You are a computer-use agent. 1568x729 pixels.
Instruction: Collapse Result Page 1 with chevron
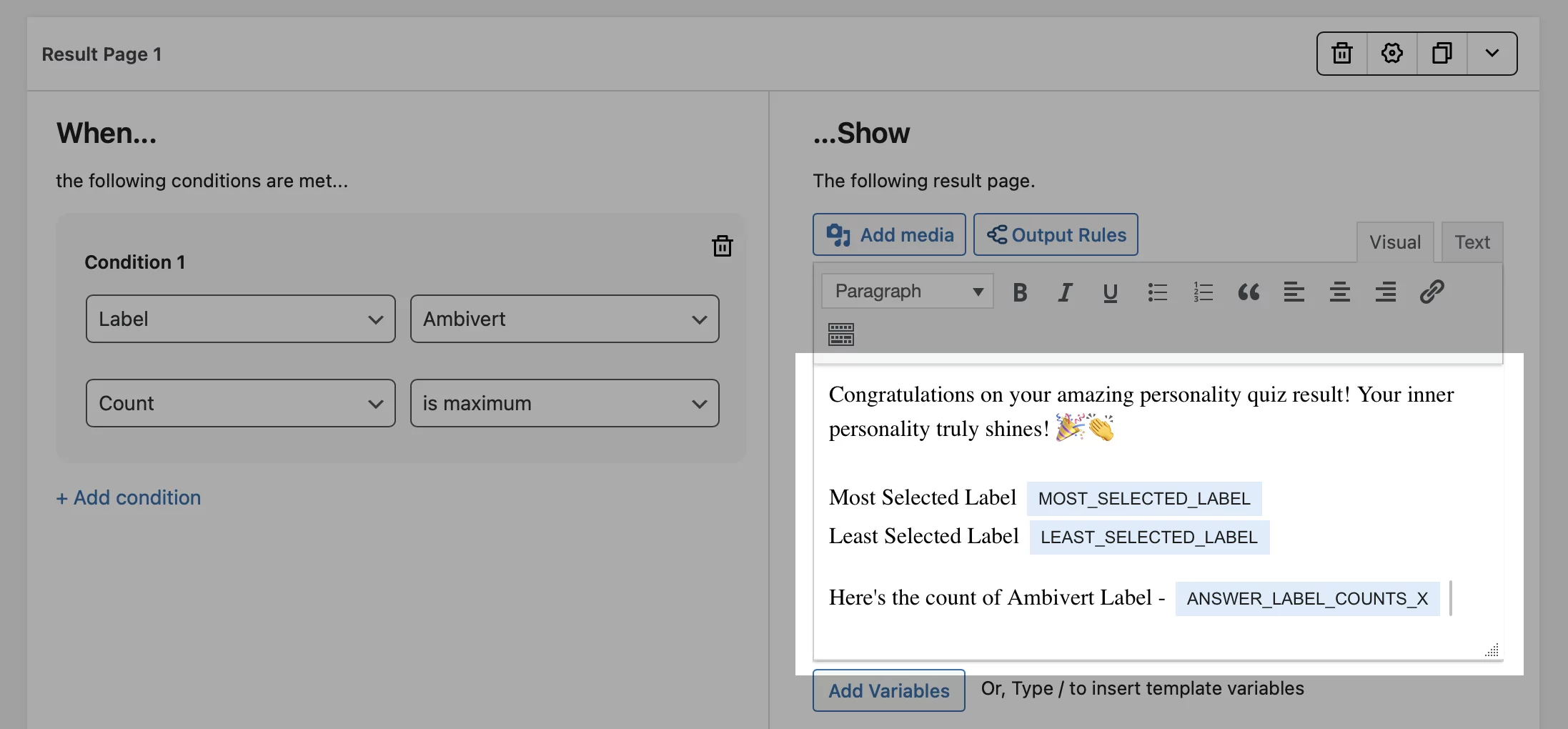click(1492, 54)
